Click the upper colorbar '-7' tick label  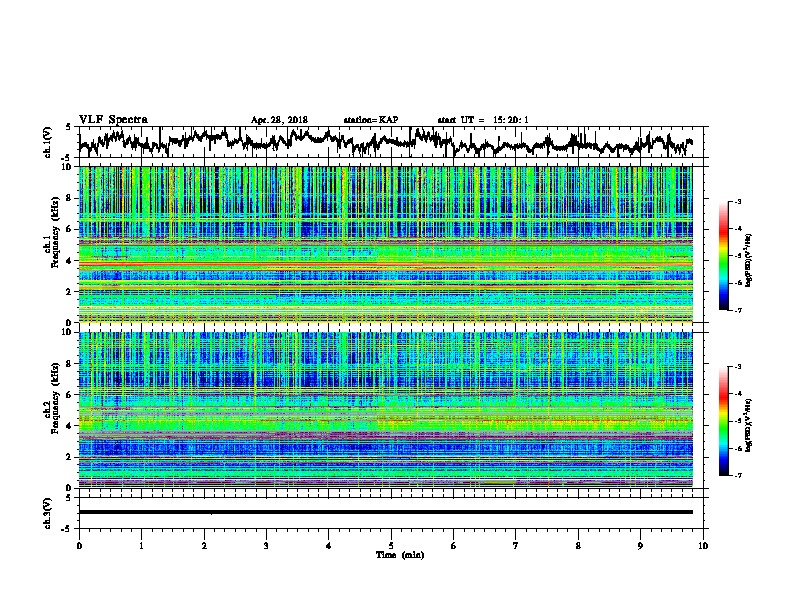(737, 310)
